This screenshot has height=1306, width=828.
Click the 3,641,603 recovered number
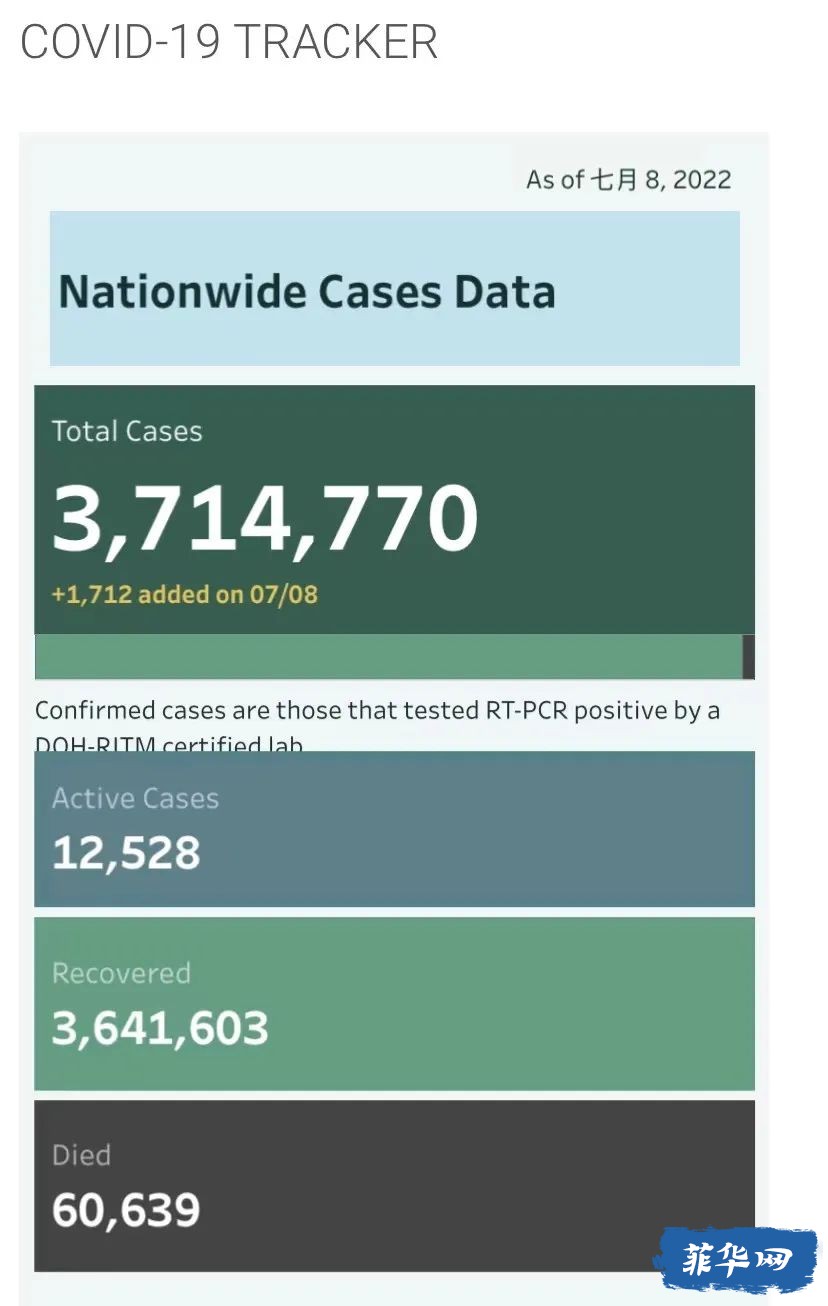coord(160,1029)
